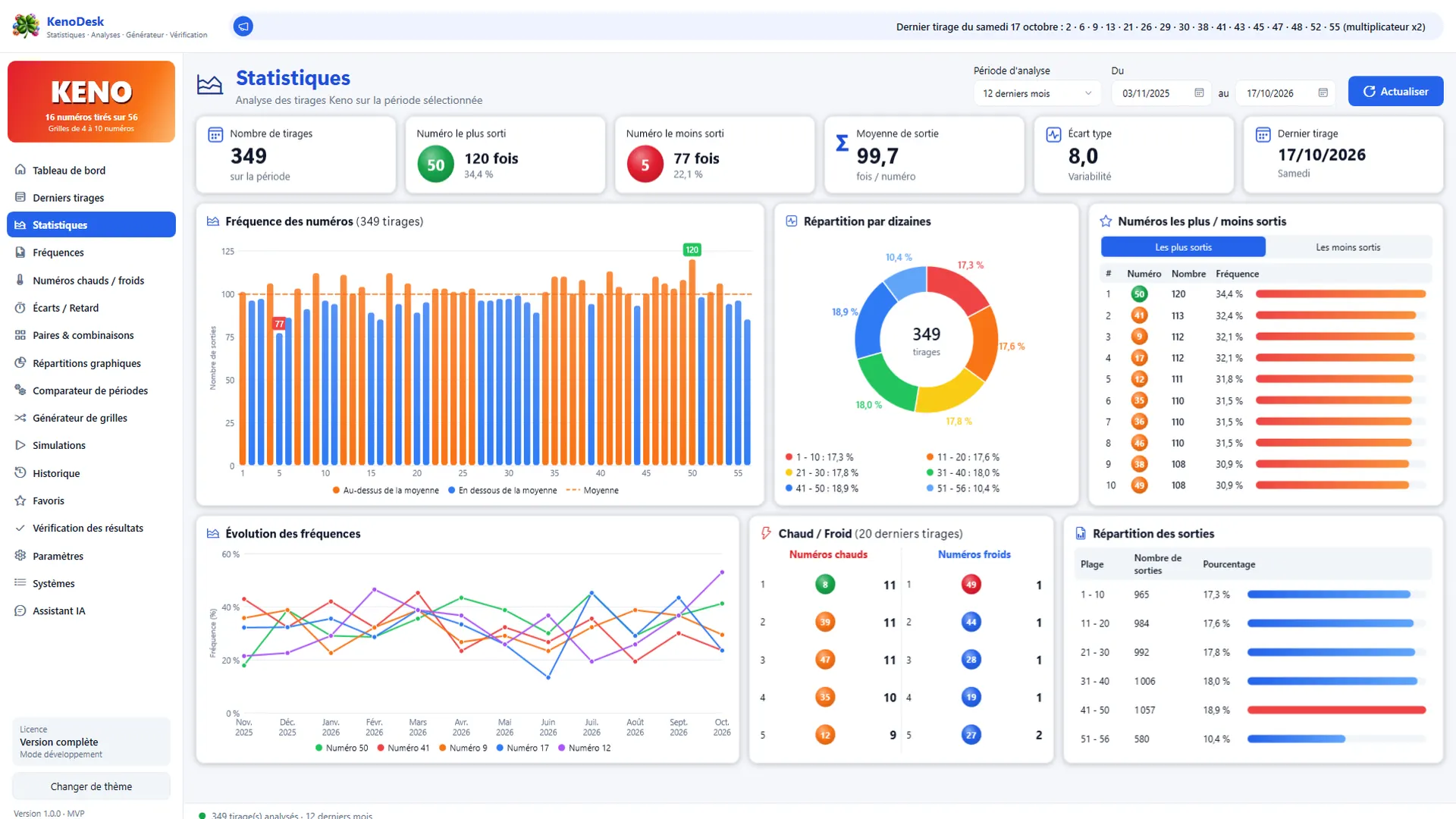
Task: Open Derniers tirages sidebar icon
Action: point(20,197)
